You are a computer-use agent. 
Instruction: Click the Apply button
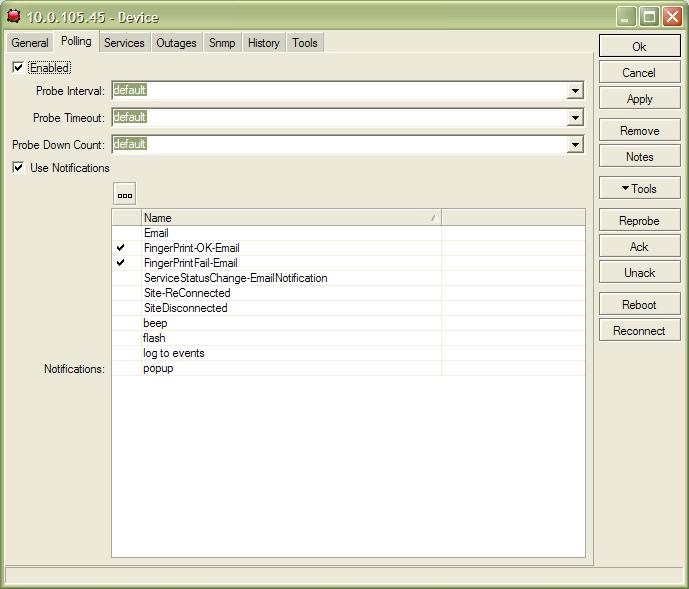639,98
